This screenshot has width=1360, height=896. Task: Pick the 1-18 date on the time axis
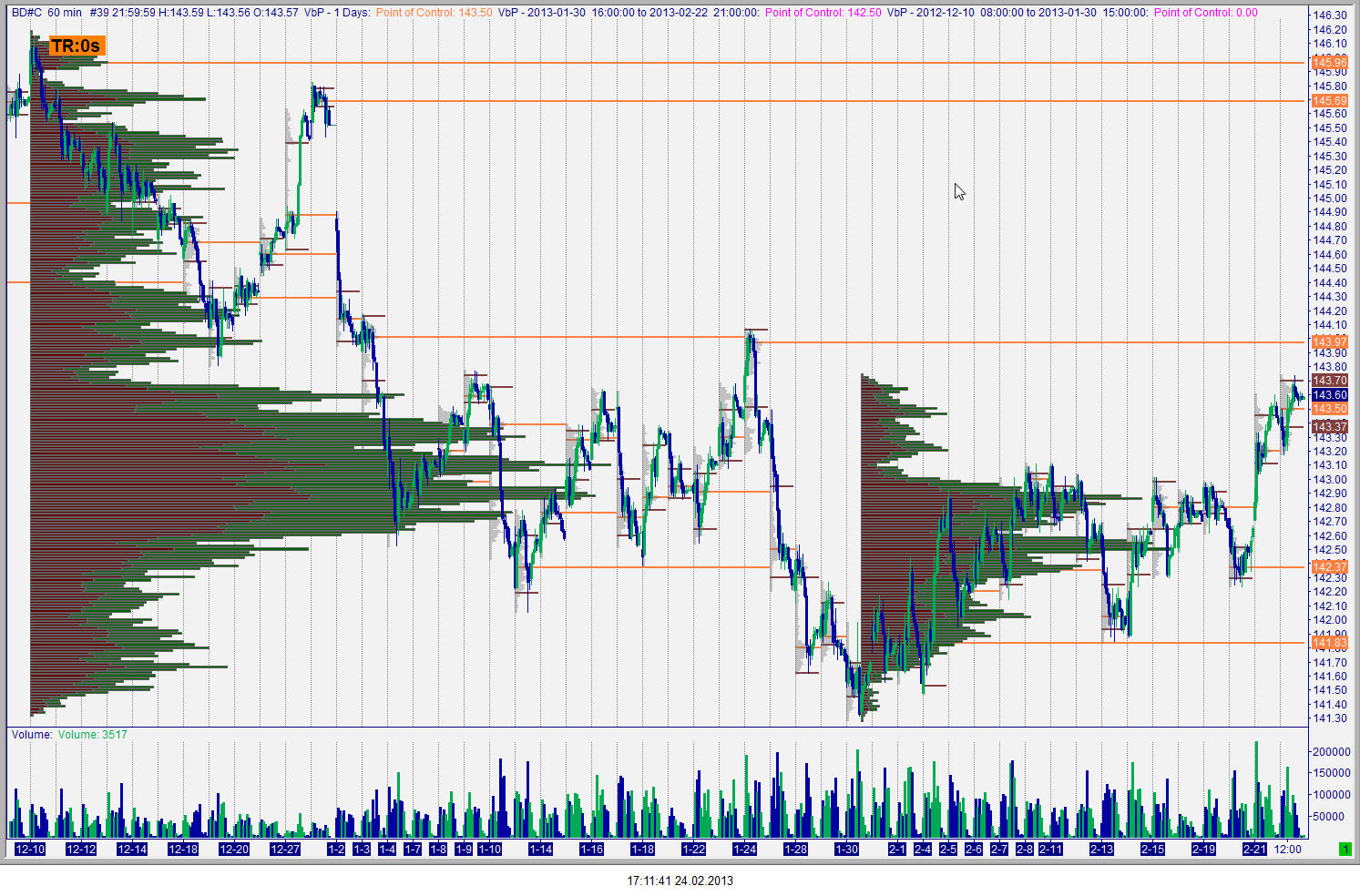(643, 849)
